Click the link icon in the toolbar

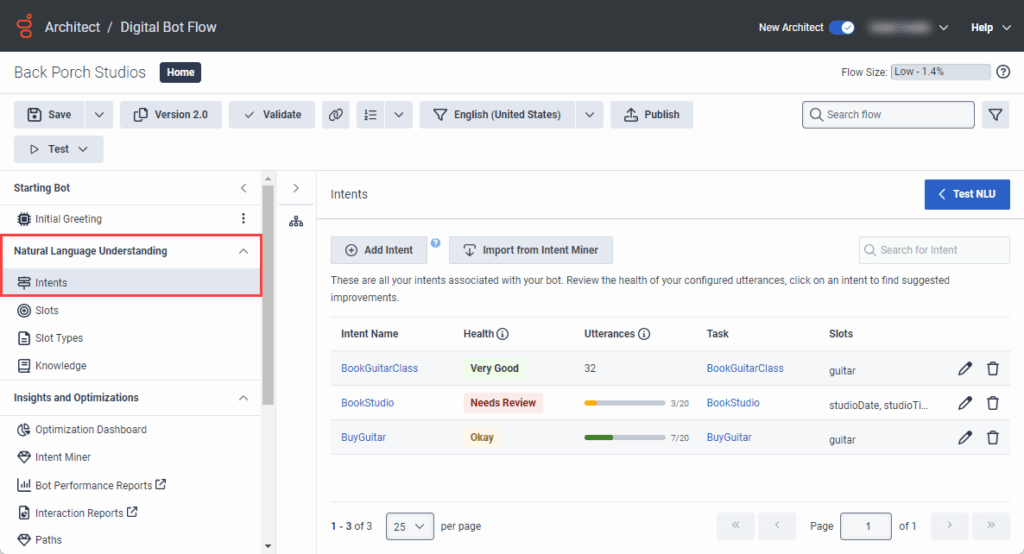[336, 115]
